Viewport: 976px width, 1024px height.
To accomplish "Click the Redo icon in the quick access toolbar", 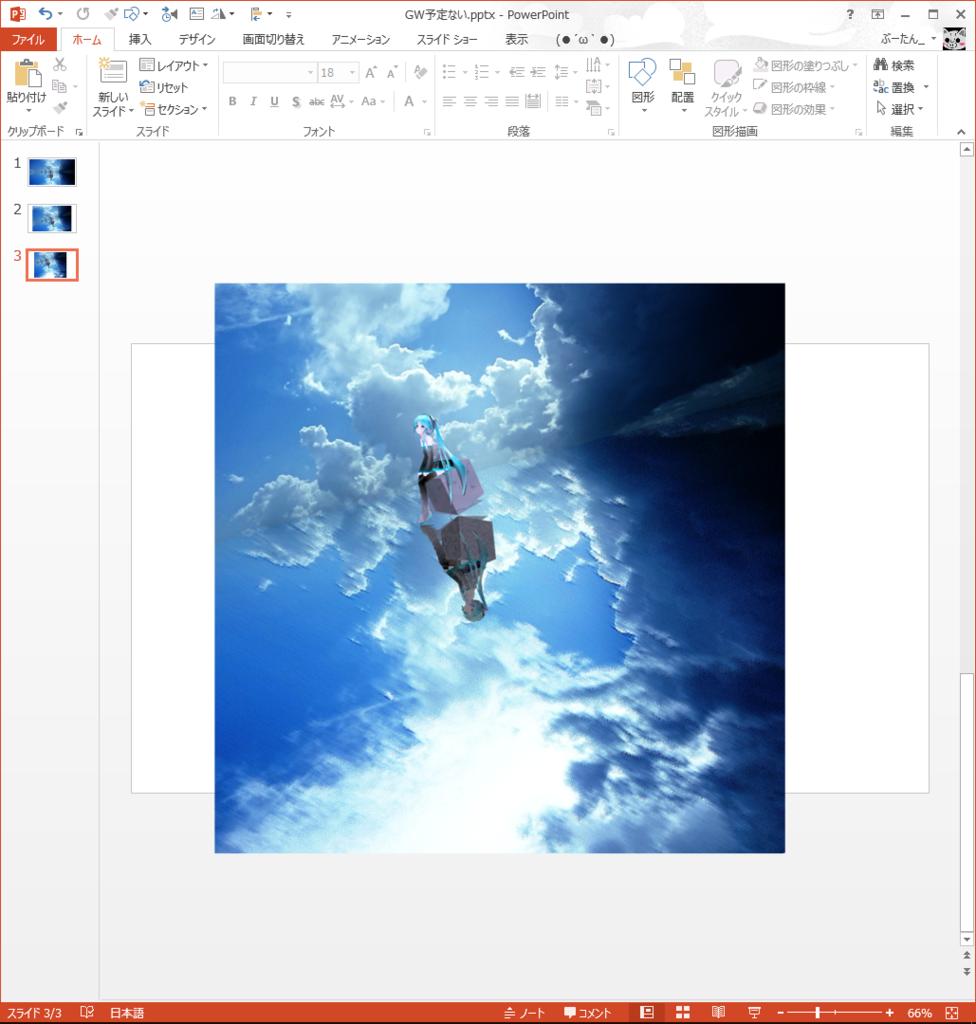I will (x=83, y=14).
